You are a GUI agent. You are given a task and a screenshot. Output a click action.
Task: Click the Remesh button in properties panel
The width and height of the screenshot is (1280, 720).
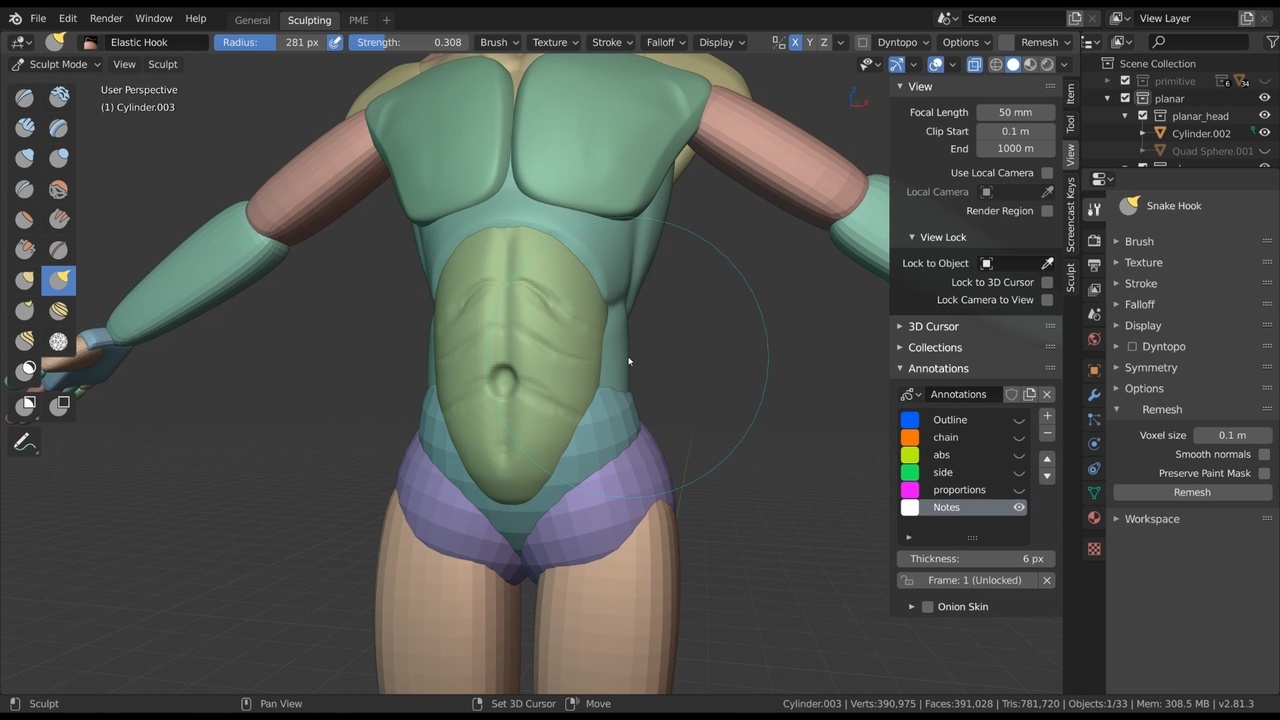coord(1191,492)
